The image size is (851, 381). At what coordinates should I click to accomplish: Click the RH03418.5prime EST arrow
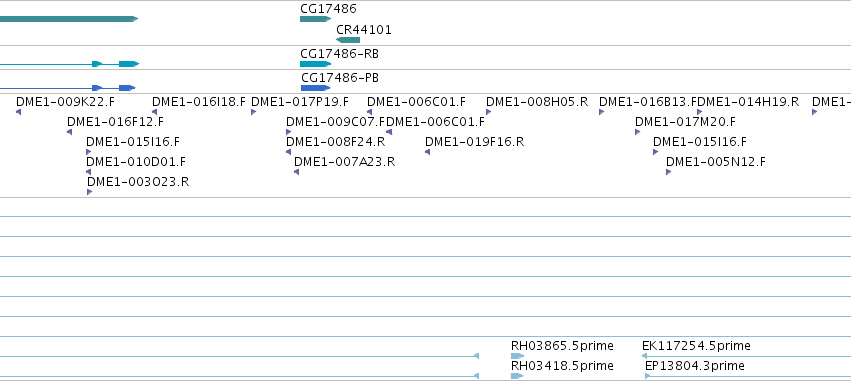[x=517, y=376]
